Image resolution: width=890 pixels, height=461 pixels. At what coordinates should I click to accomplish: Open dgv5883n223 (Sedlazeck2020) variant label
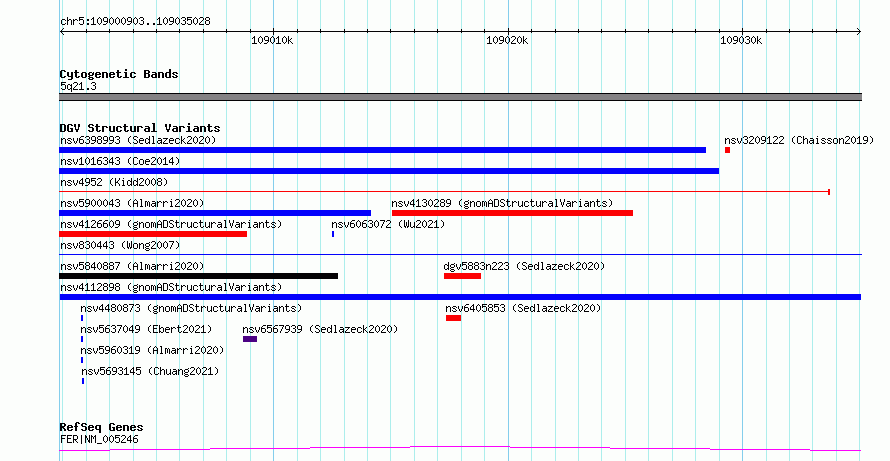point(524,266)
